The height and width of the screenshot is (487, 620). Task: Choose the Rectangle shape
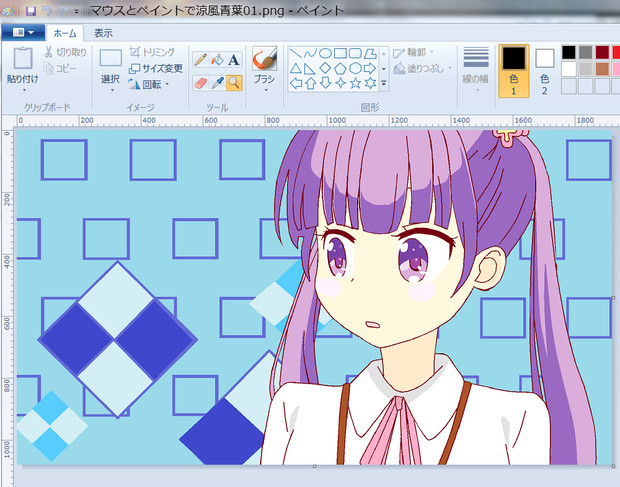[340, 53]
